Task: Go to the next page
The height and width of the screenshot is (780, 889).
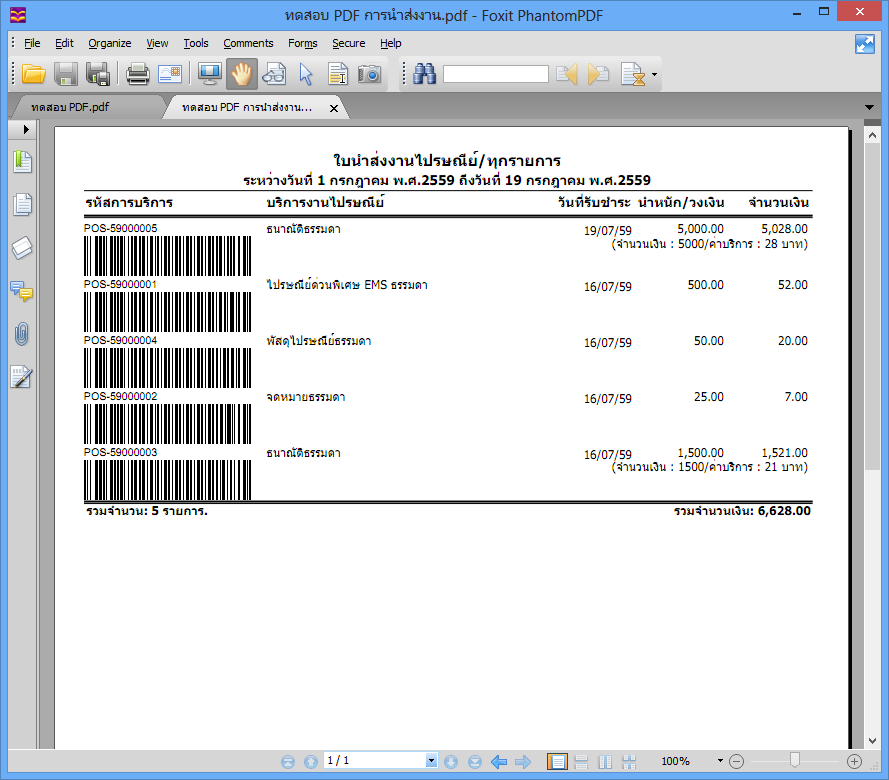Action: (x=451, y=761)
